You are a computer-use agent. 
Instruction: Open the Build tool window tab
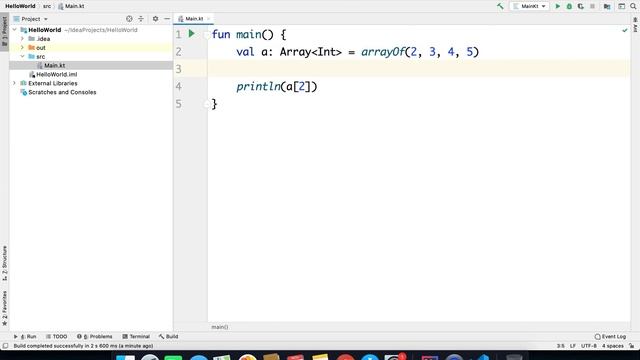click(x=168, y=336)
